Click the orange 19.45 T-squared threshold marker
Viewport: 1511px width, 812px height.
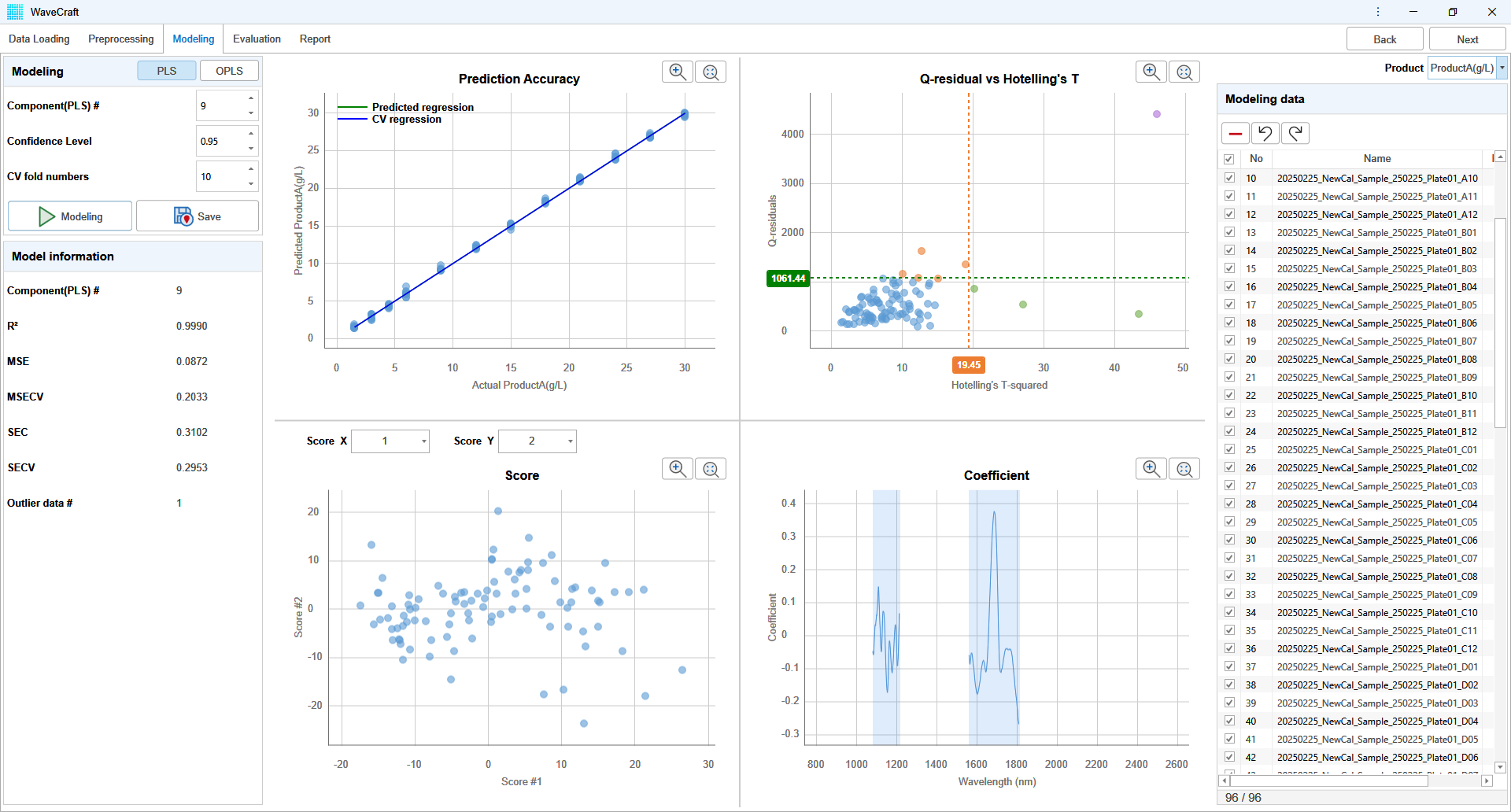click(969, 365)
